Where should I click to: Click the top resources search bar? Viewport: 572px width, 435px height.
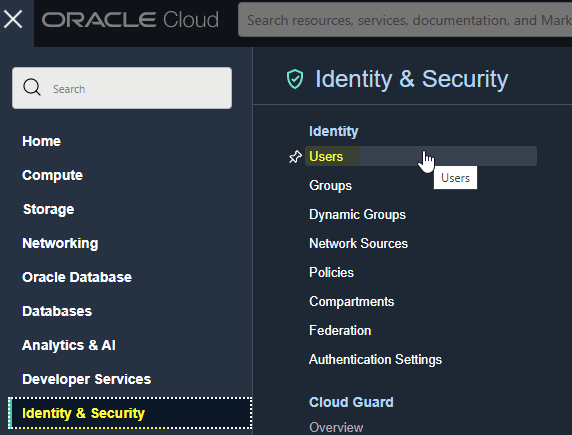point(405,20)
